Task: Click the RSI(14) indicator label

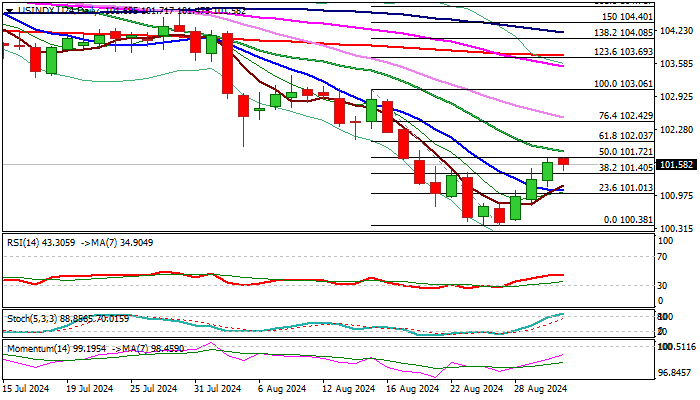Action: click(80, 243)
